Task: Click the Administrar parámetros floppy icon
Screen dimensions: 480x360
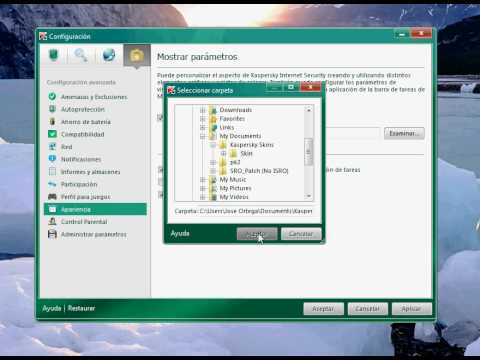Action: click(x=52, y=234)
